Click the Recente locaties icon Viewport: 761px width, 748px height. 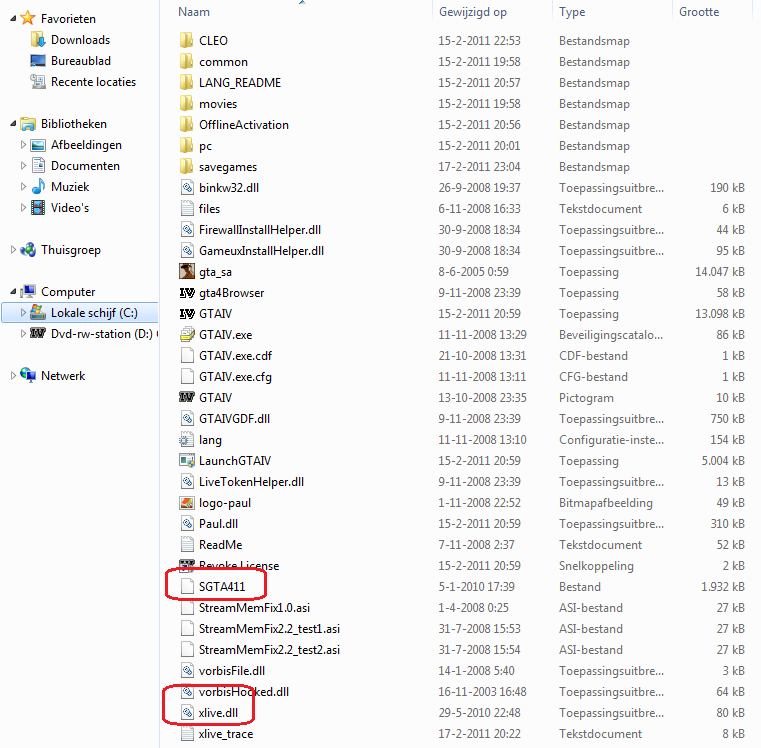pos(38,82)
